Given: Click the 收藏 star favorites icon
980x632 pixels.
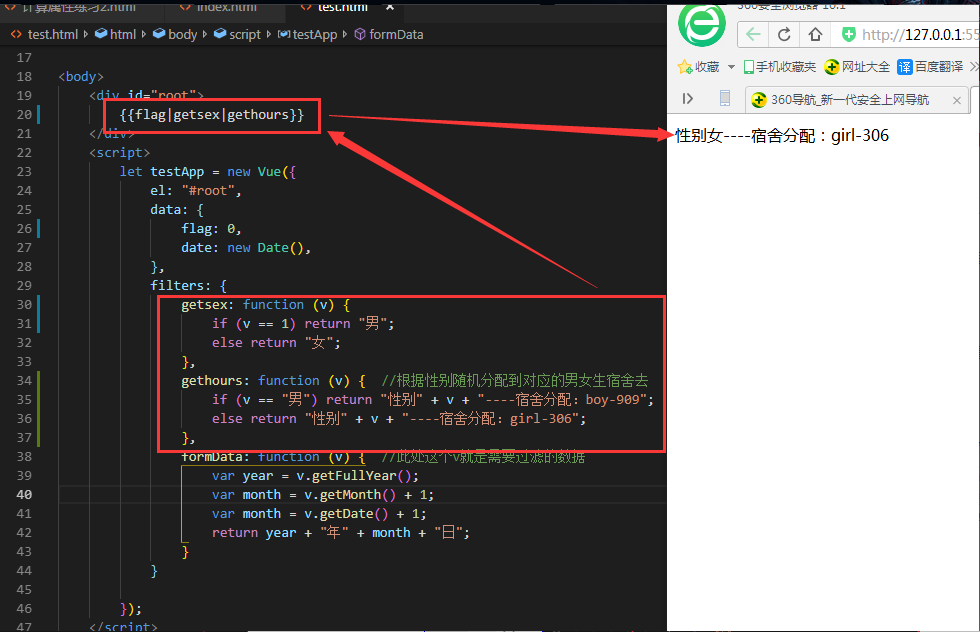Looking at the screenshot, I should click(x=685, y=67).
